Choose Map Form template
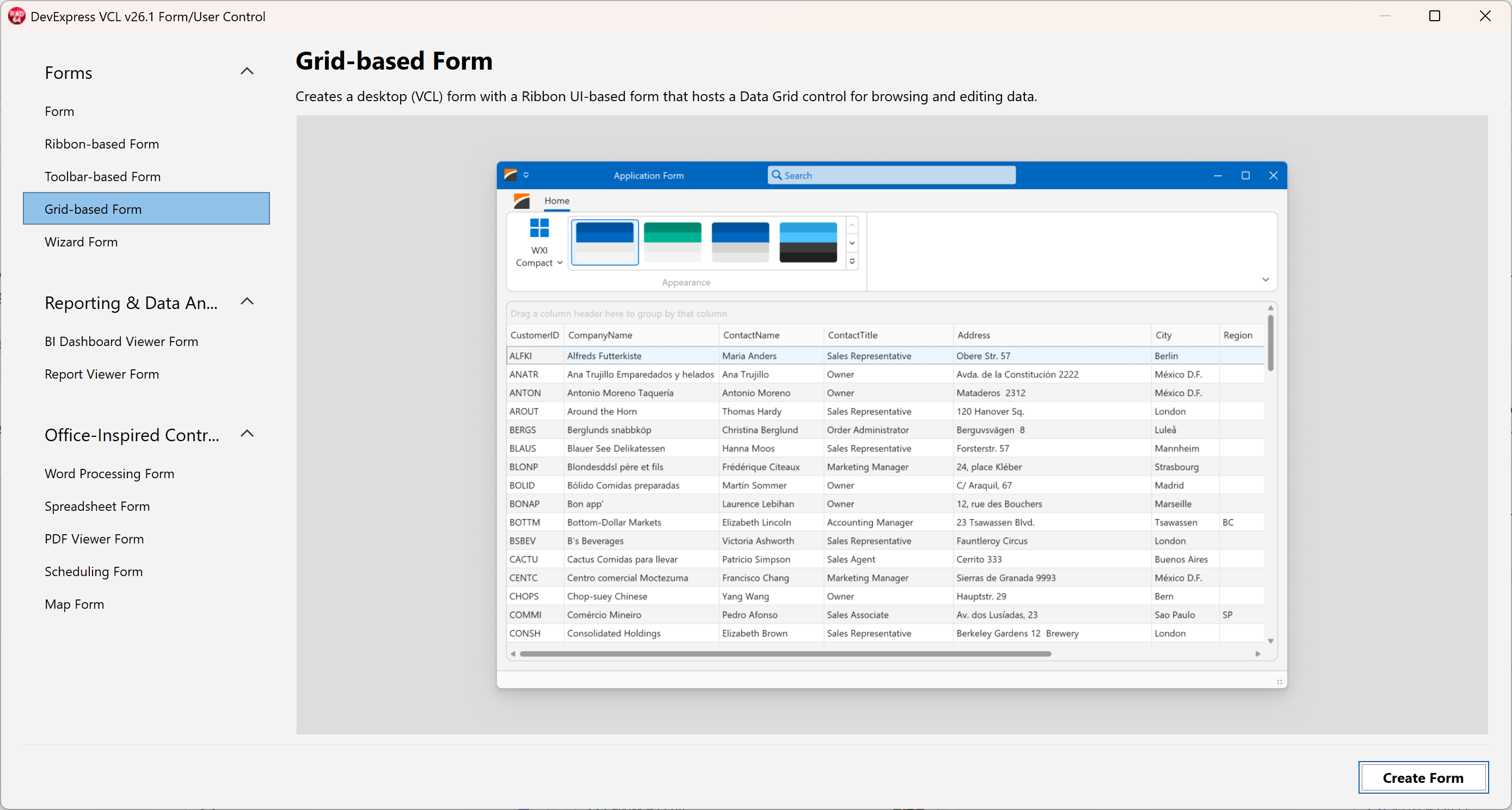The image size is (1512, 810). coord(74,604)
